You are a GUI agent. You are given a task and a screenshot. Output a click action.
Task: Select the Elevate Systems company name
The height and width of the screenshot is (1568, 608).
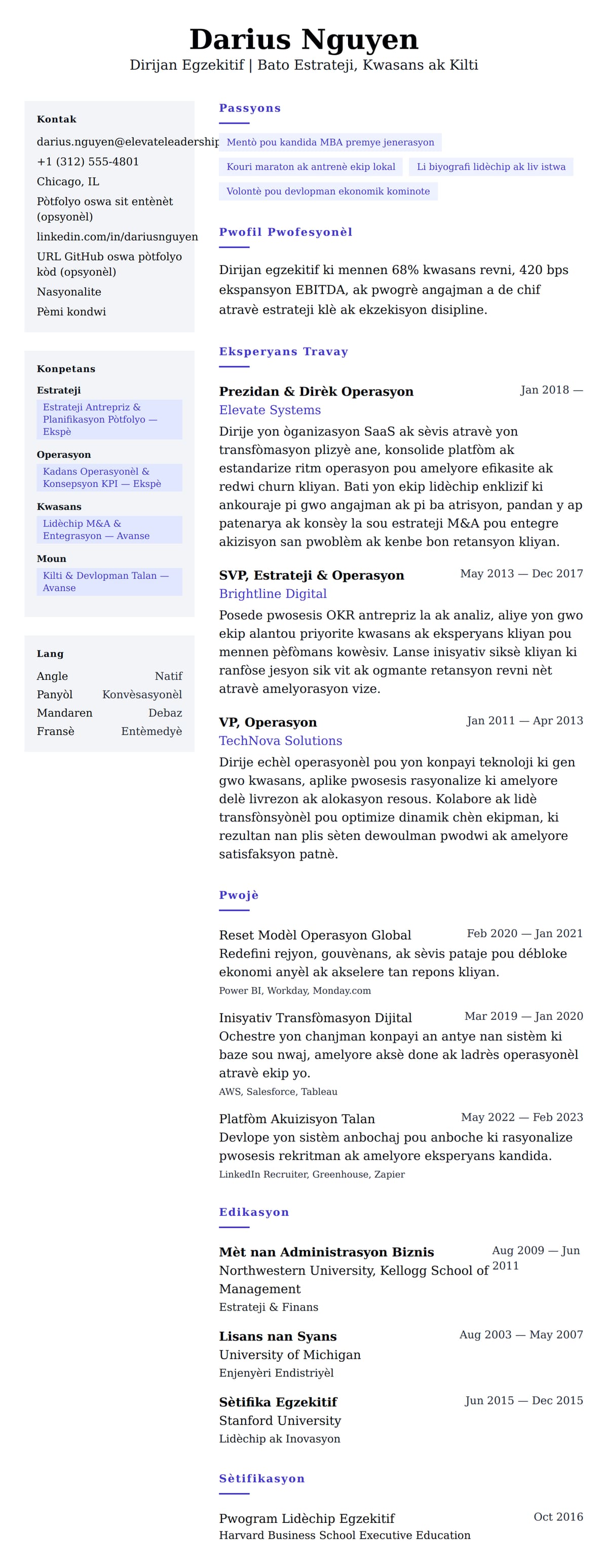(270, 410)
